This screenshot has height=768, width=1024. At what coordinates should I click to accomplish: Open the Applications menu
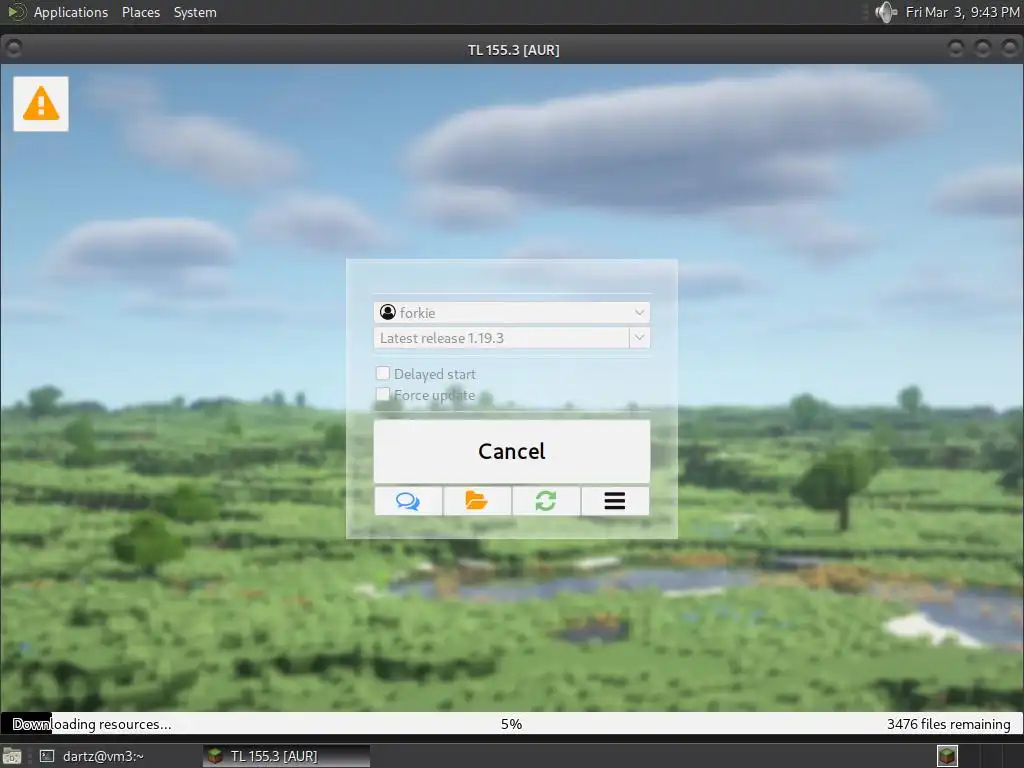(x=71, y=12)
